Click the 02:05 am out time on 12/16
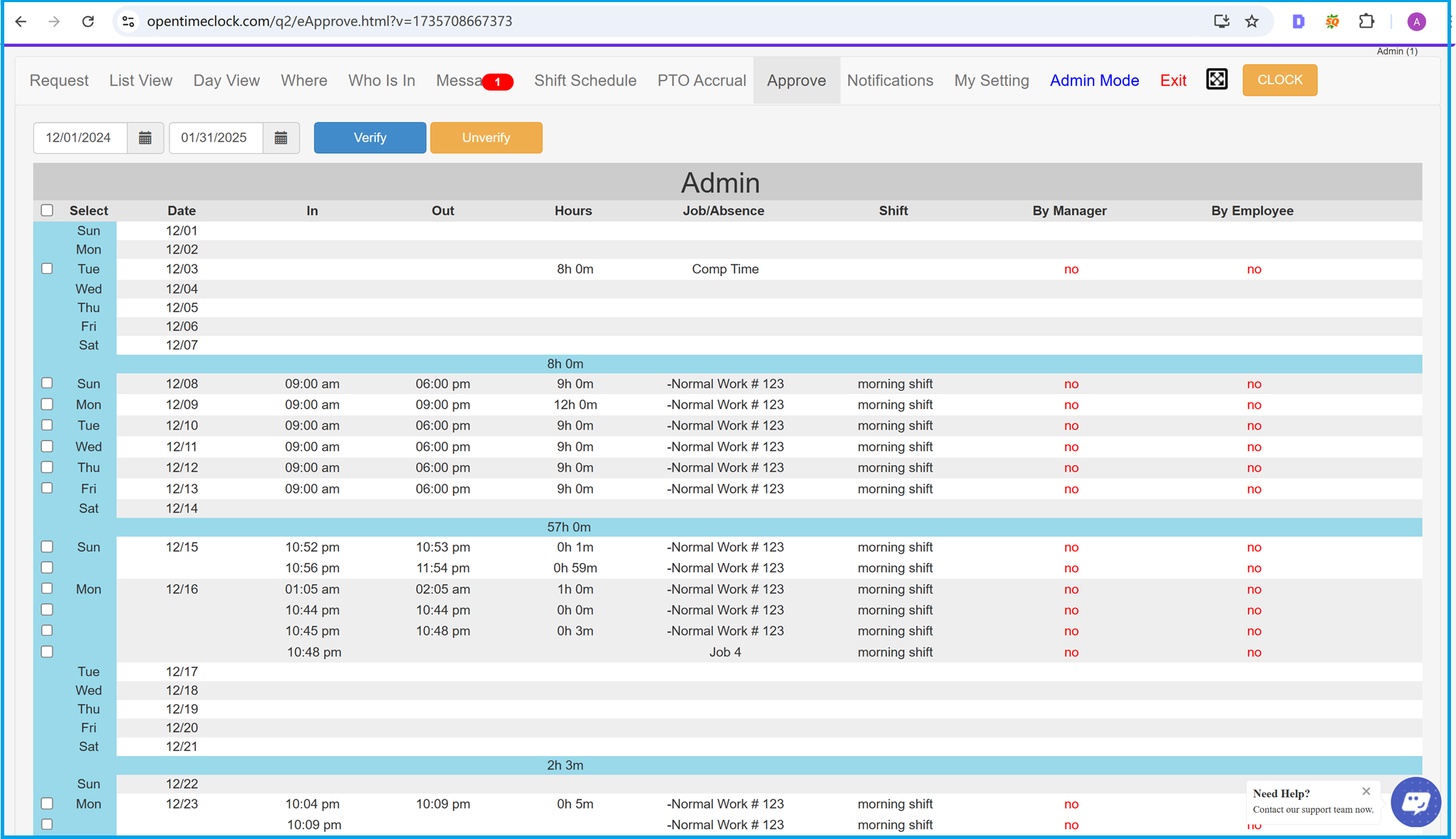This screenshot has height=839, width=1456. 443,589
